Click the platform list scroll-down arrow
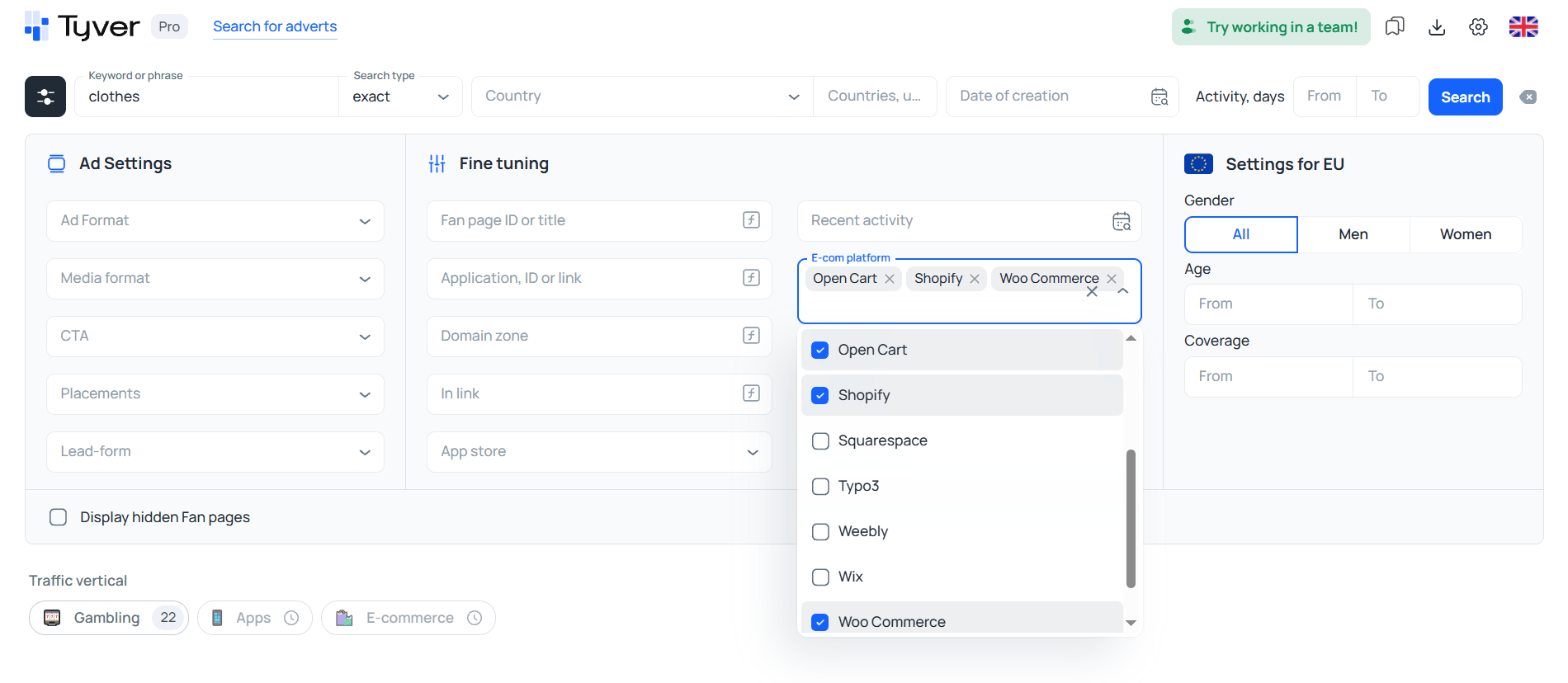Image resolution: width=1568 pixels, height=683 pixels. coord(1131,623)
